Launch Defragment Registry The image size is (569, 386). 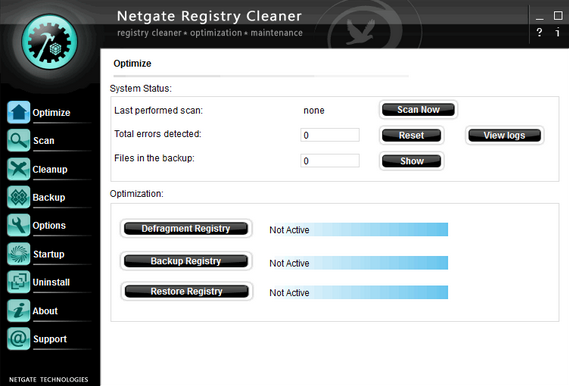186,229
